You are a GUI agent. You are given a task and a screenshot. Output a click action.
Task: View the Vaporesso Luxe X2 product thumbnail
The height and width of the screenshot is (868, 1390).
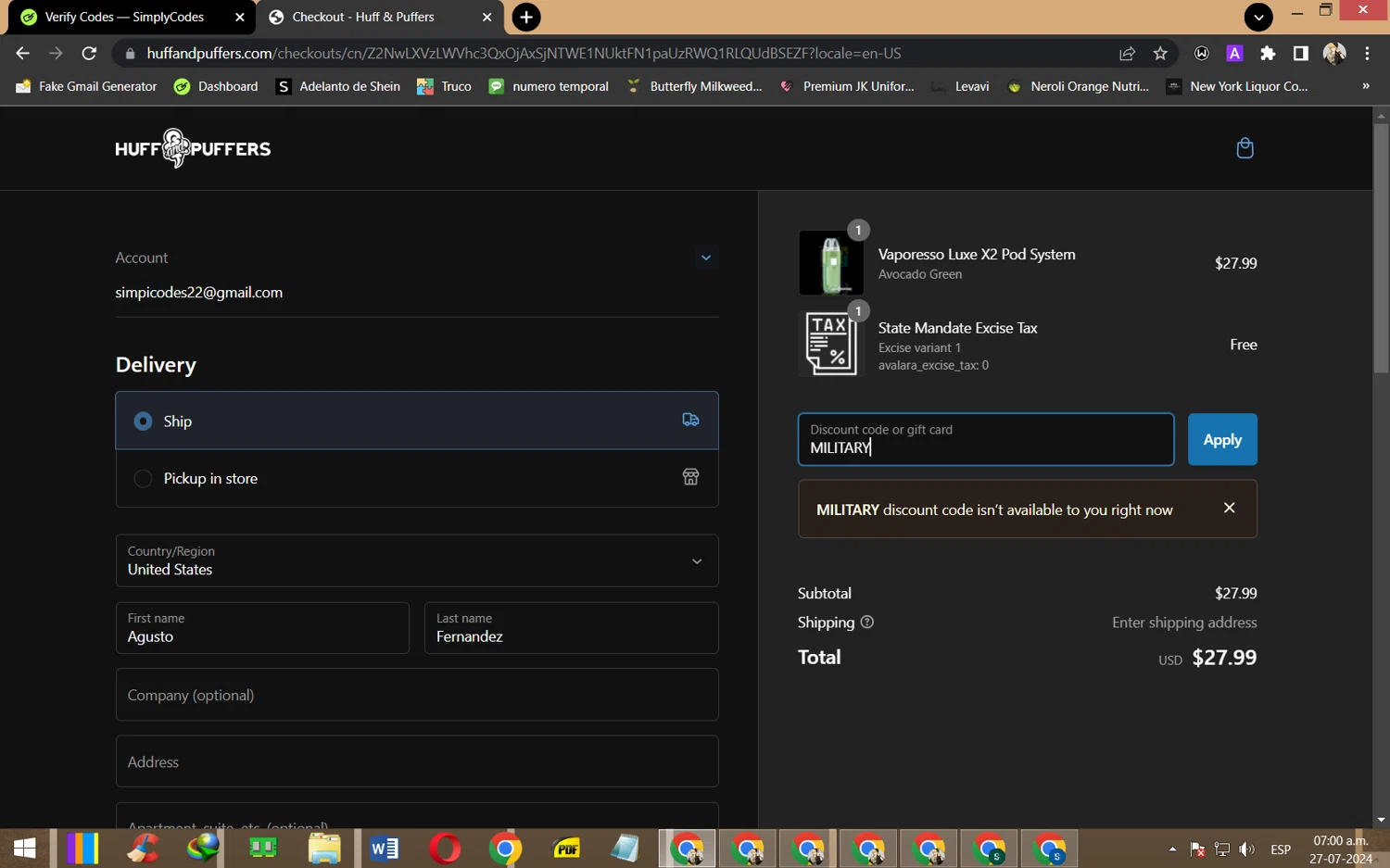click(831, 263)
